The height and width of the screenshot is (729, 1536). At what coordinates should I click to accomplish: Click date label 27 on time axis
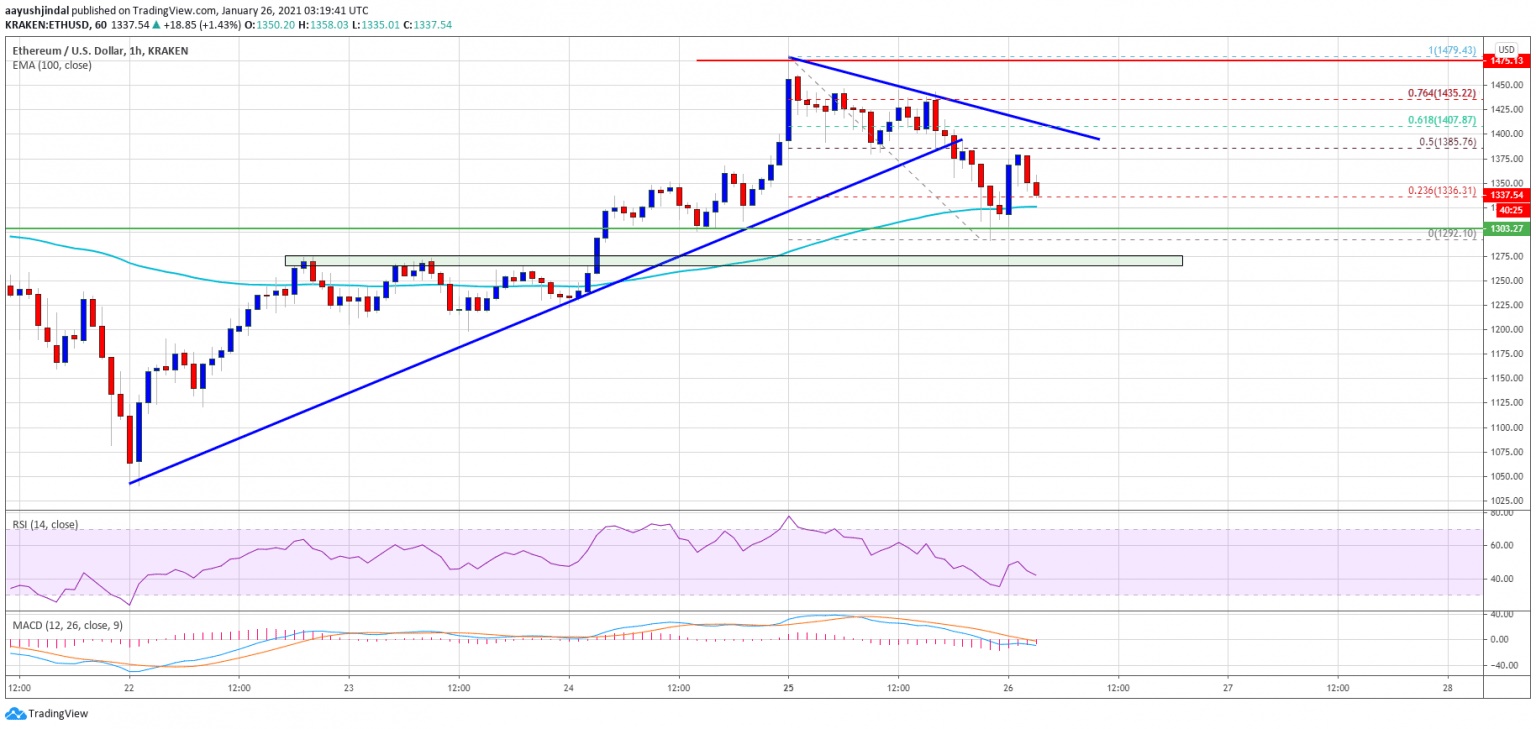click(x=1227, y=688)
